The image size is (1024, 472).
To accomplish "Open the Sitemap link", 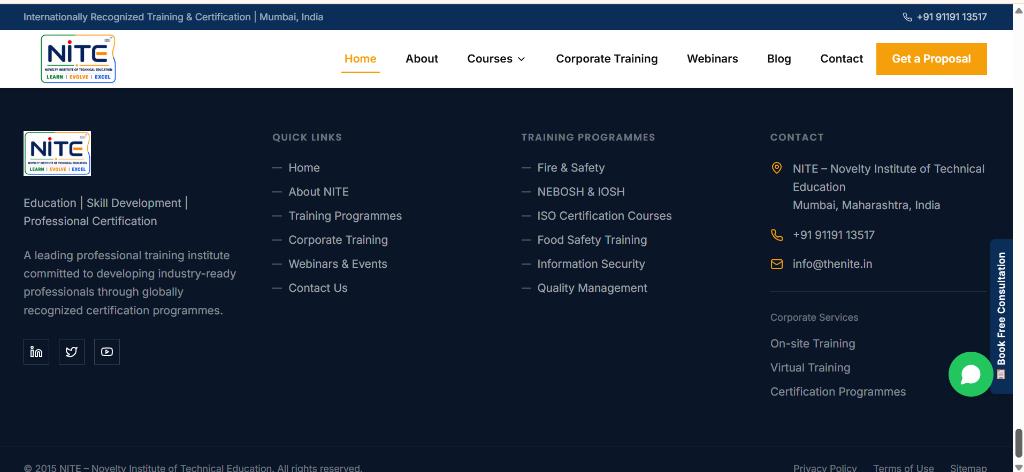I will pos(968,468).
